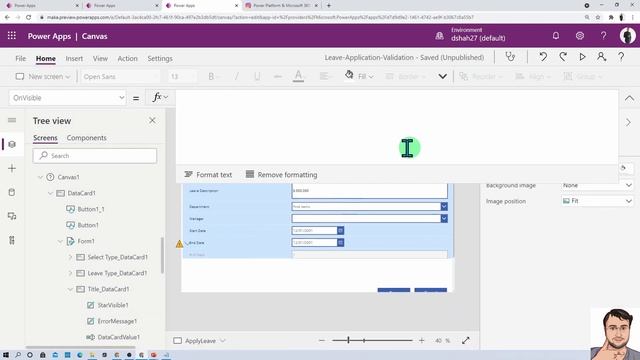Open the help question mark in purple header
640x360 pixels.
(x=603, y=36)
